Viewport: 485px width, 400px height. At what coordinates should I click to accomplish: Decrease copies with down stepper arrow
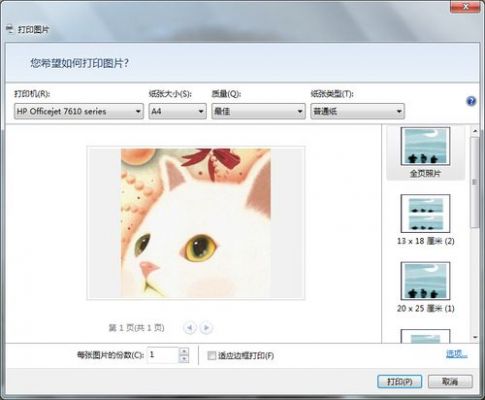[x=184, y=359]
